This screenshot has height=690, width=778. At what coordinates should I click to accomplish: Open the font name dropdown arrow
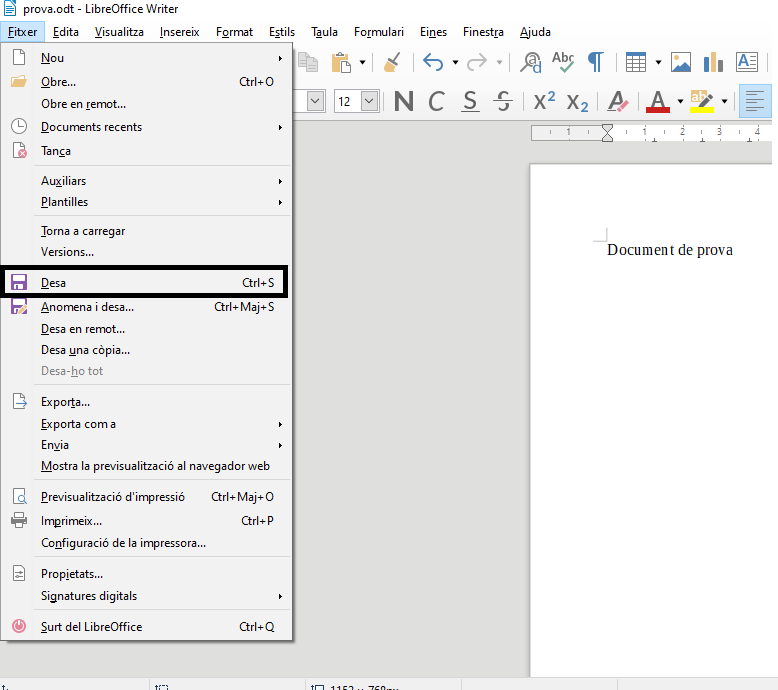tap(315, 102)
